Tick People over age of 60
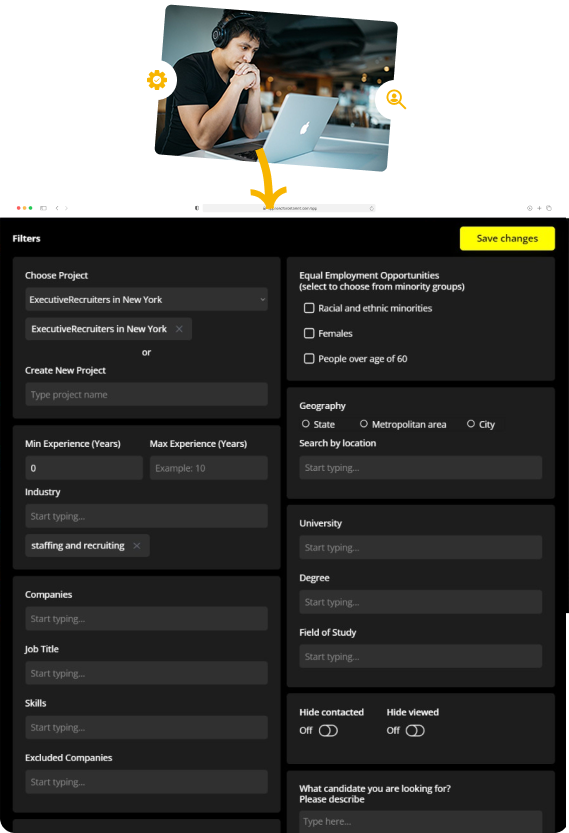This screenshot has width=569, height=833. [x=309, y=359]
